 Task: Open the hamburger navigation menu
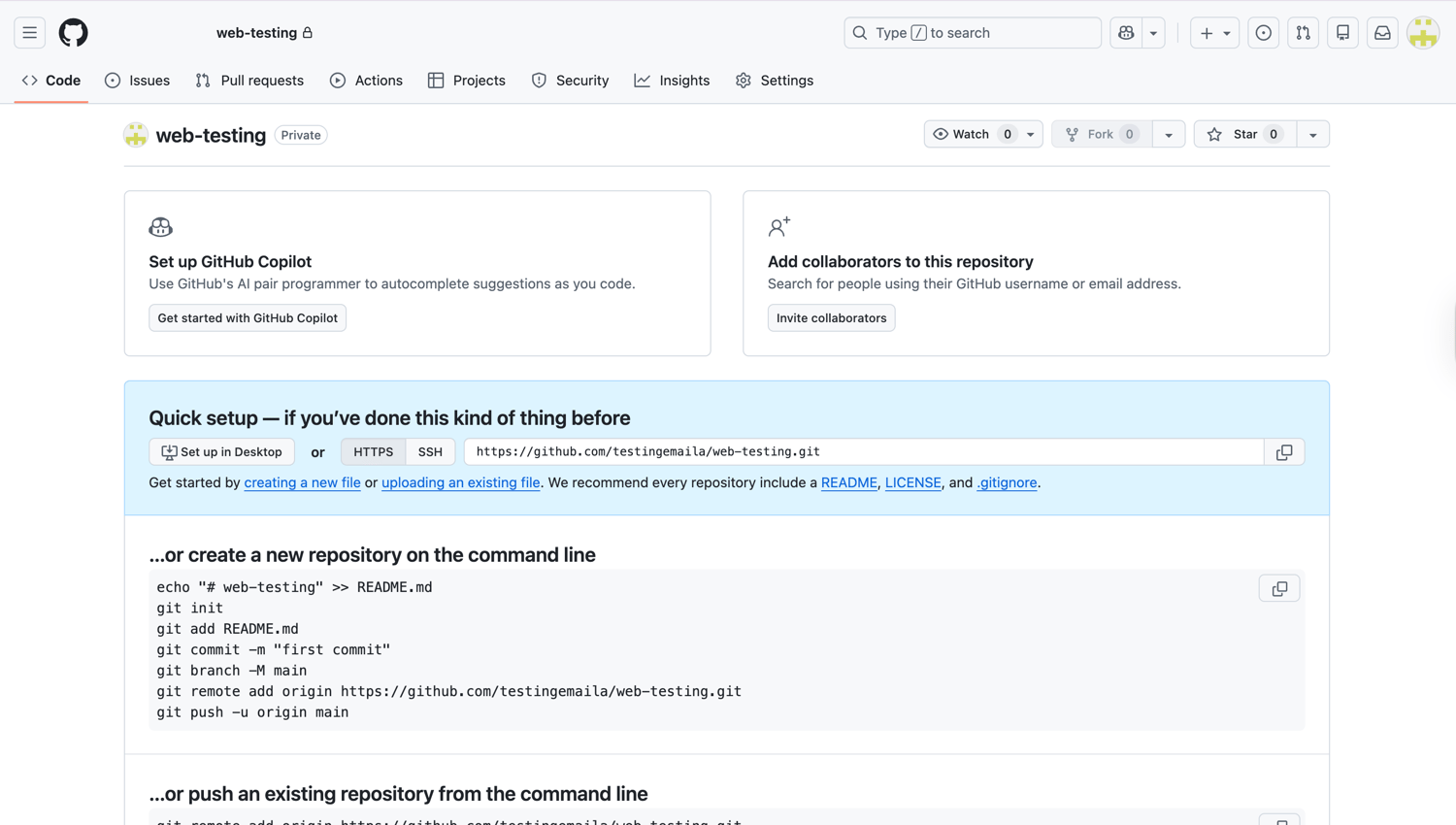(x=30, y=33)
